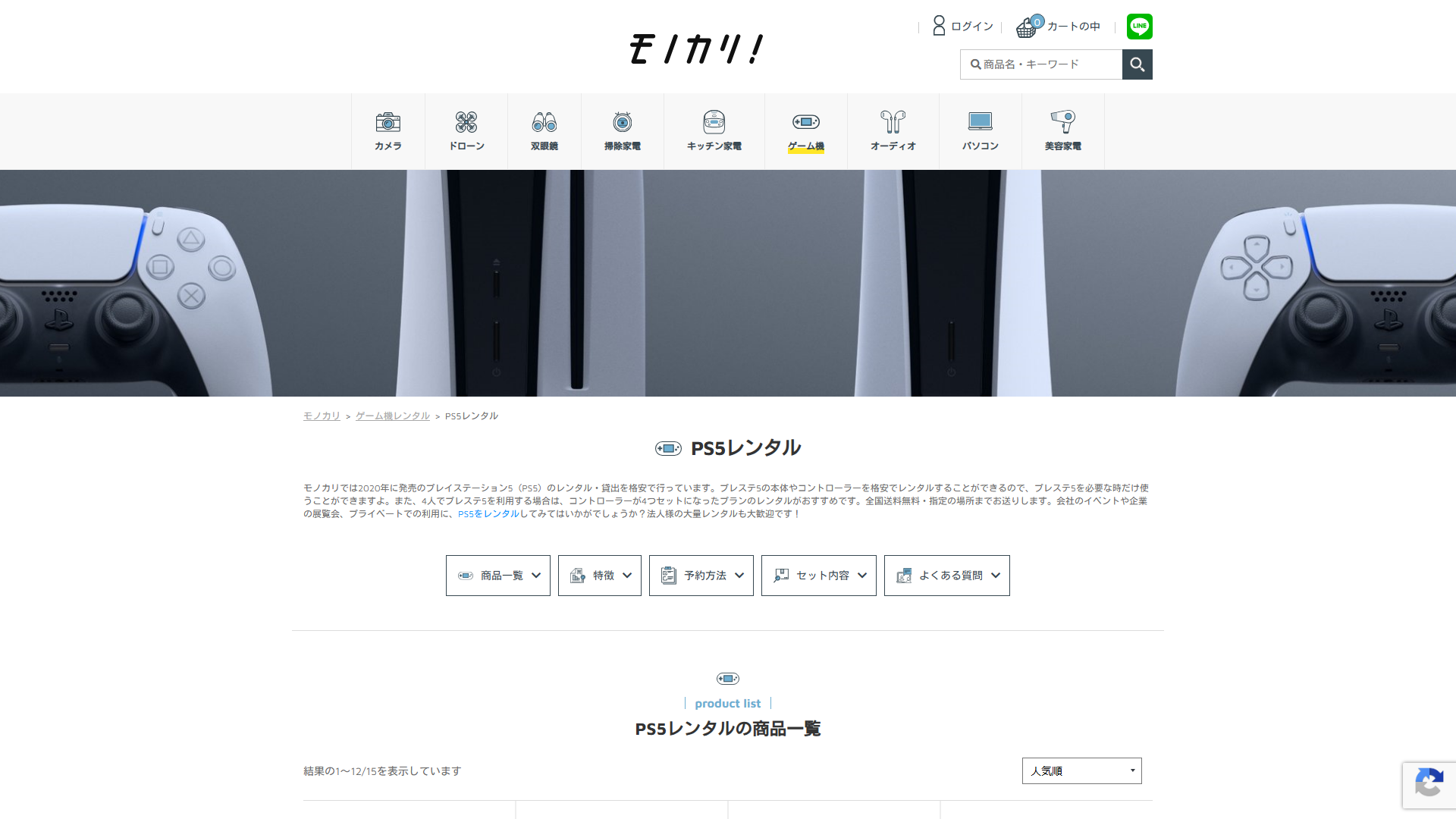Image resolution: width=1456 pixels, height=819 pixels.
Task: Choose the 掃除家電 robot vacuum icon
Action: (622, 122)
